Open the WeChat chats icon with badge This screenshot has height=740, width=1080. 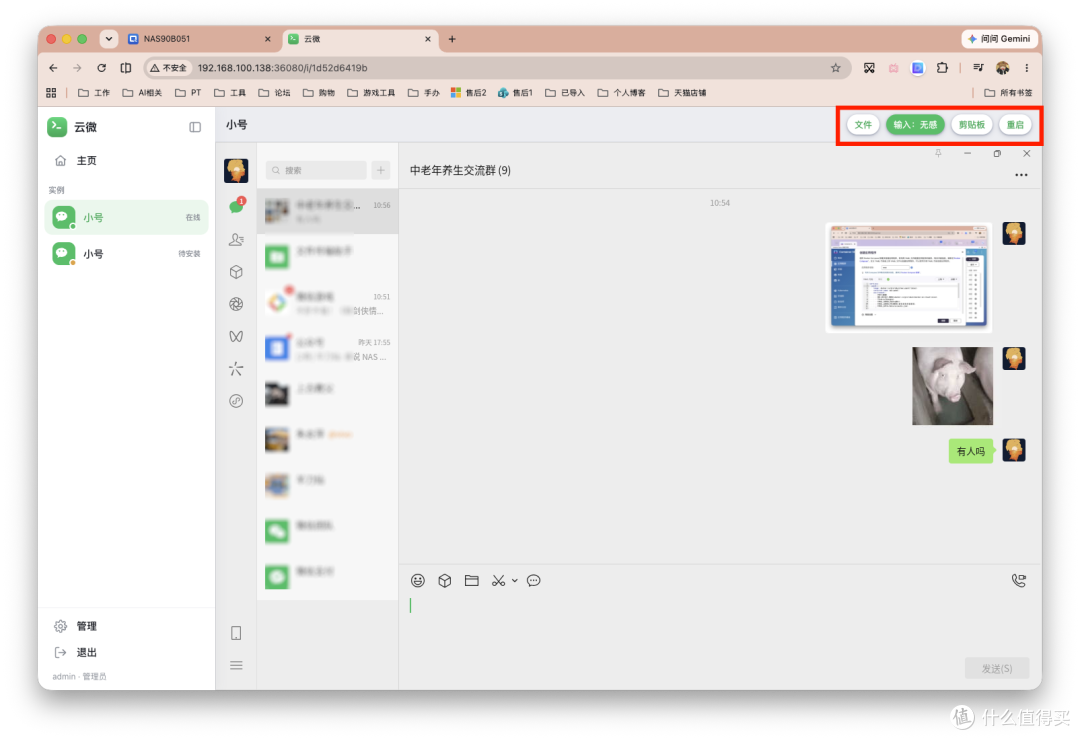(x=236, y=206)
